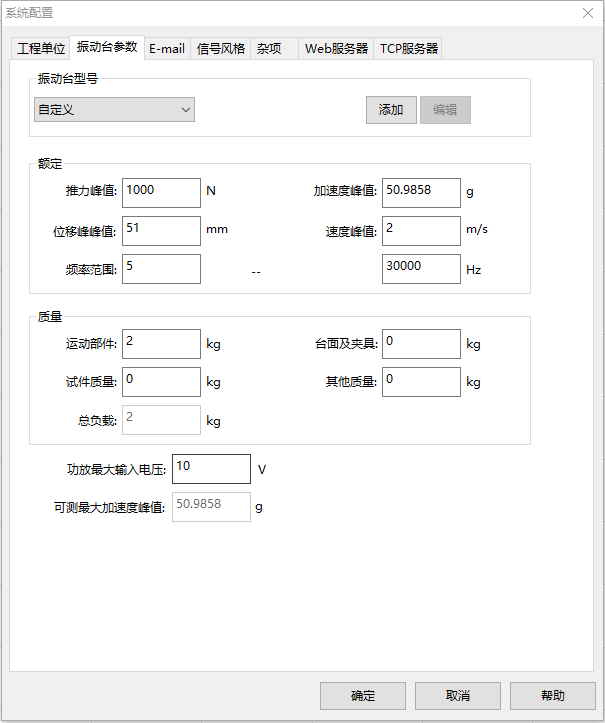Click the Hz unit label
This screenshot has width=605, height=723.
point(474,270)
